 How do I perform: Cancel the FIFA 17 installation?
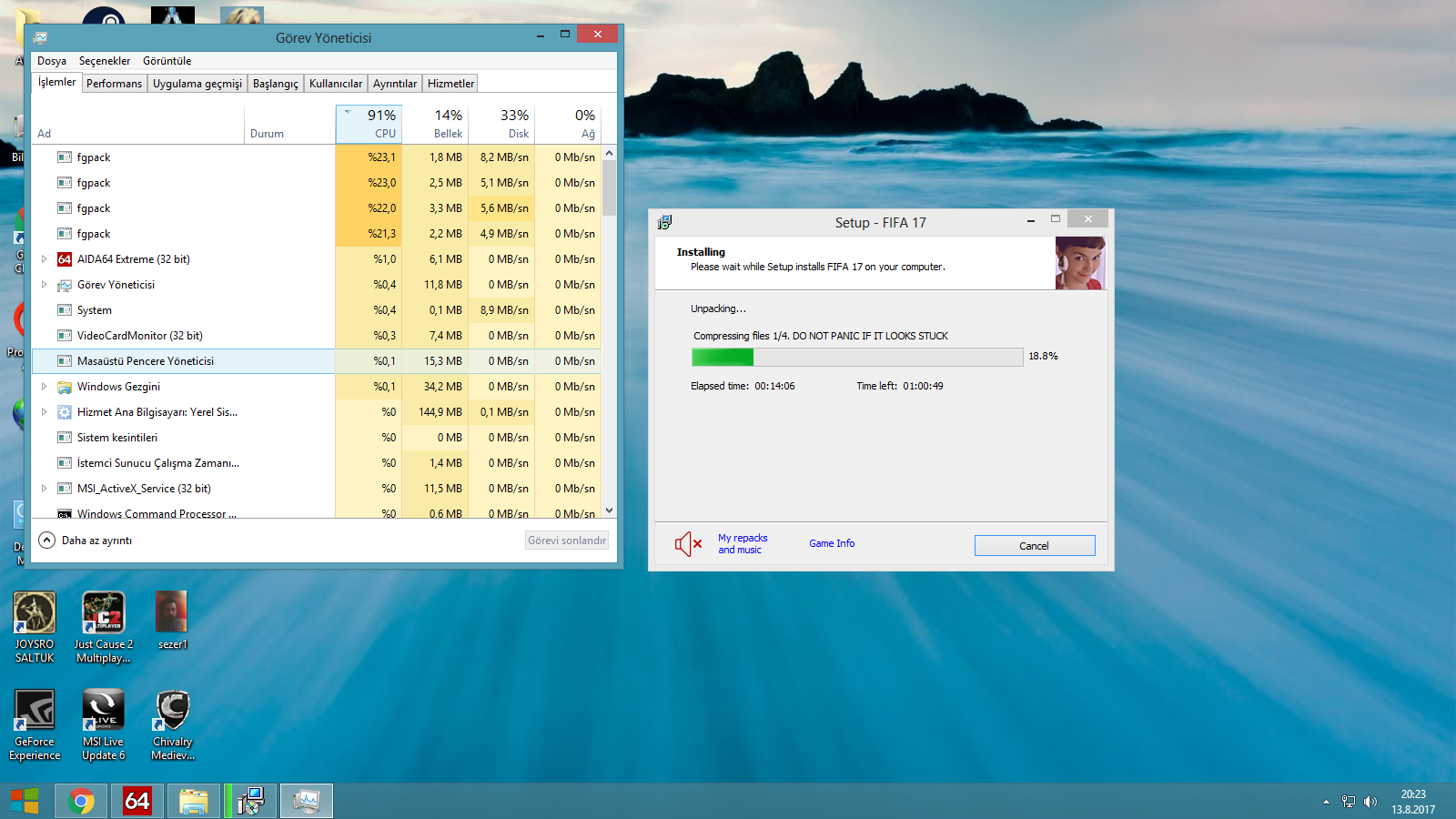(1034, 546)
